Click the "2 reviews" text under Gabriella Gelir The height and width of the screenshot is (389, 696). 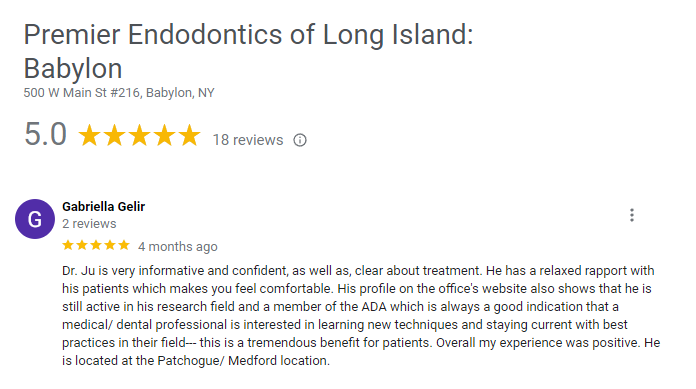(89, 224)
